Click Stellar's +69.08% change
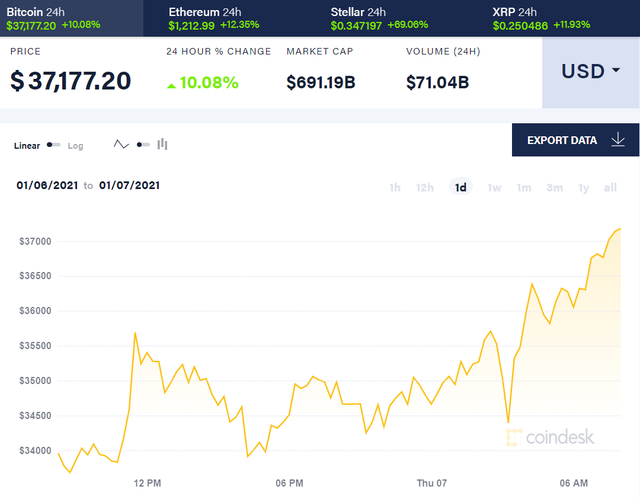640x499 pixels. coord(408,25)
